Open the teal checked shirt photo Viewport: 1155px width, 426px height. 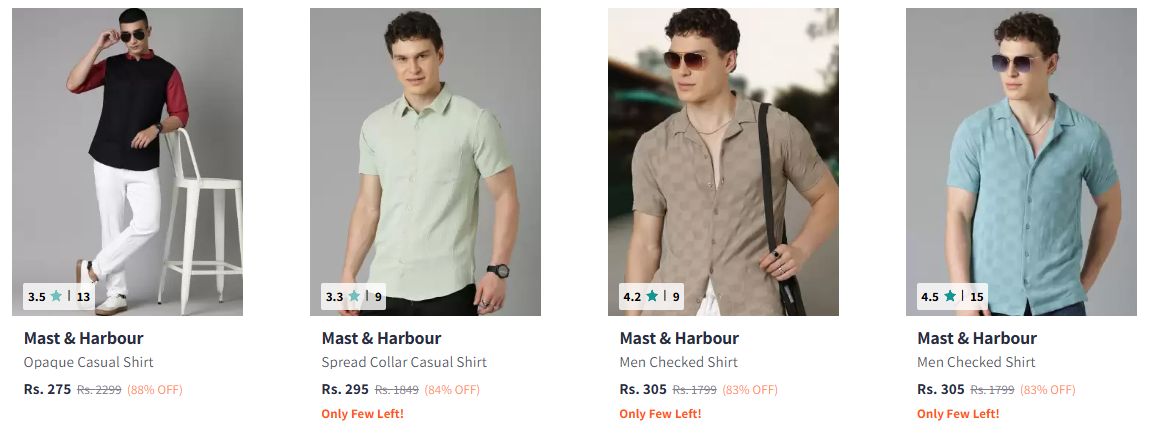click(x=1021, y=162)
